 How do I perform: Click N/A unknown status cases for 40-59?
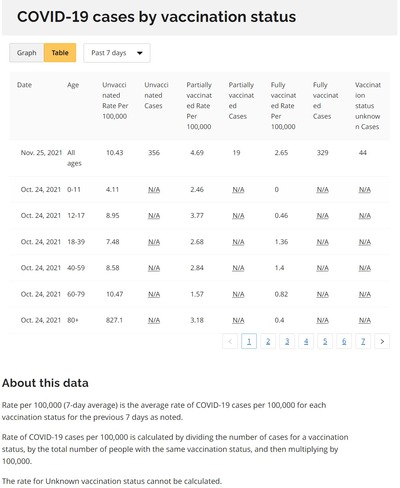[x=365, y=268]
